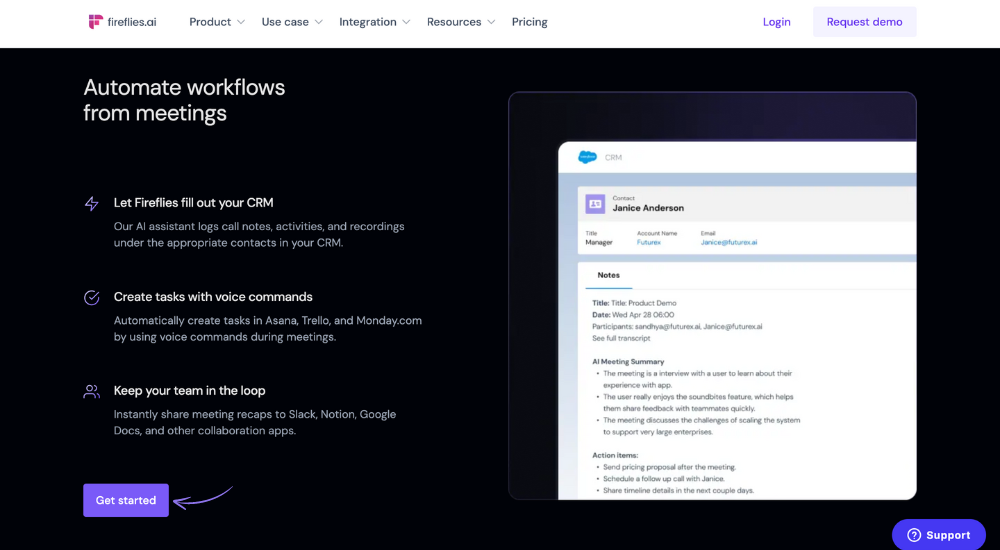This screenshot has height=550, width=1000.
Task: Click the Get started button
Action: (x=126, y=500)
